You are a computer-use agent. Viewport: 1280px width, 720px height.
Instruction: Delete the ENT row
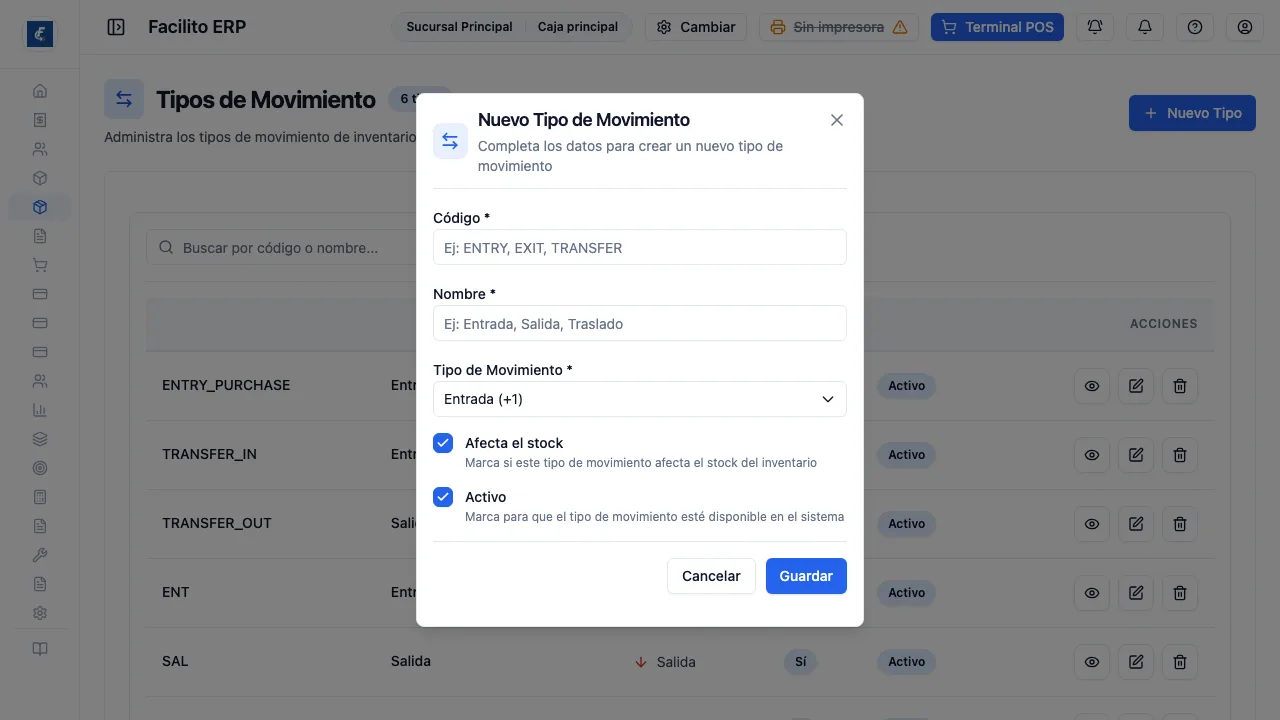click(x=1180, y=593)
